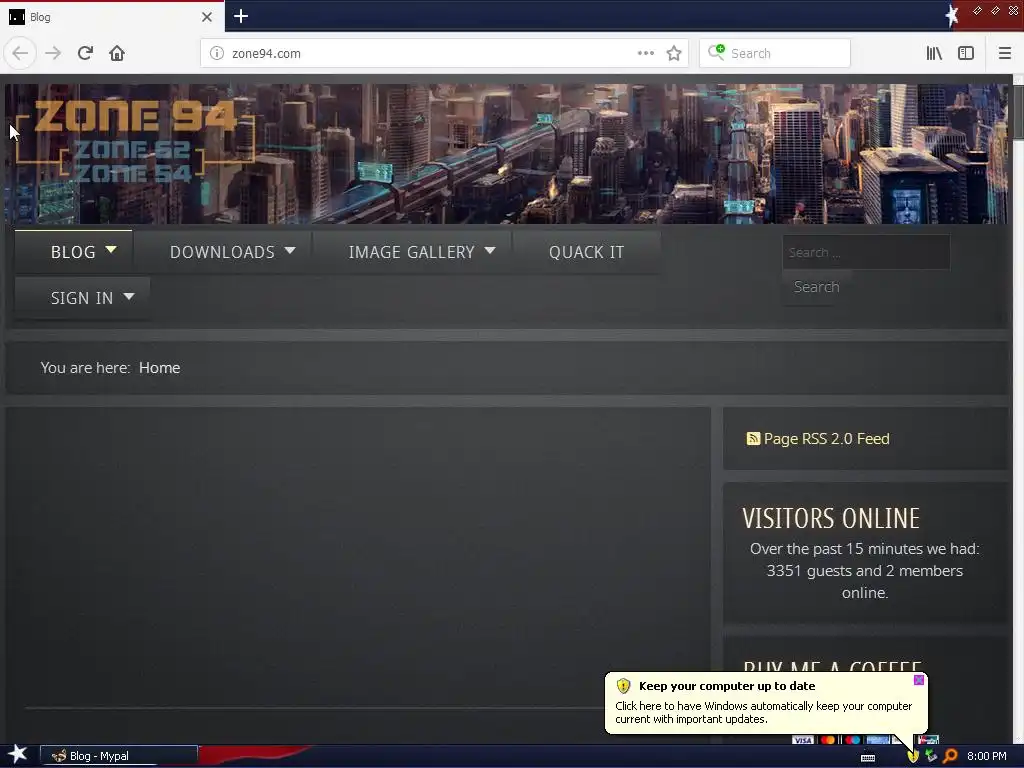The height and width of the screenshot is (768, 1024).
Task: Reload the zone94.com page
Action: click(x=85, y=53)
